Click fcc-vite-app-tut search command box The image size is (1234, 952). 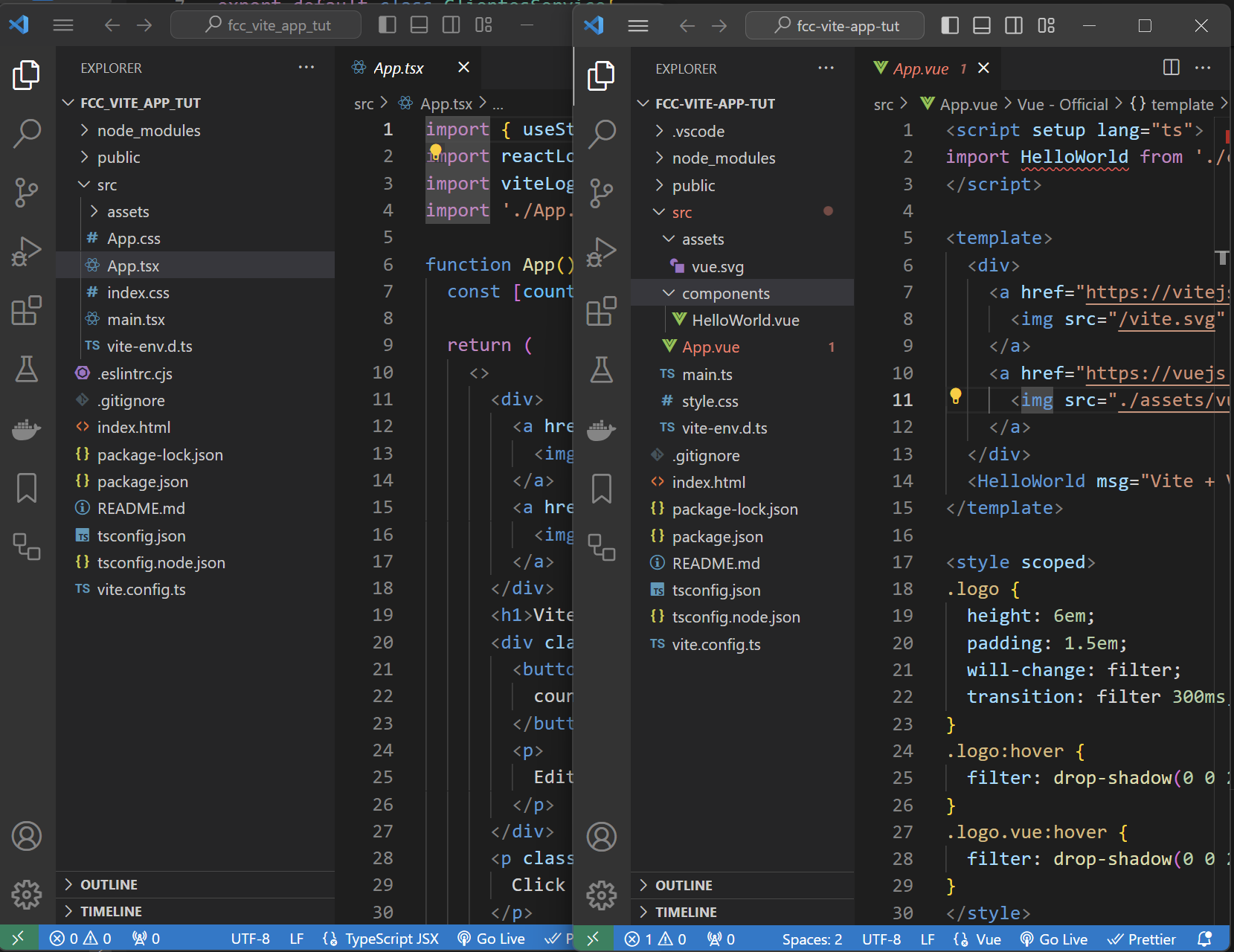pos(835,26)
